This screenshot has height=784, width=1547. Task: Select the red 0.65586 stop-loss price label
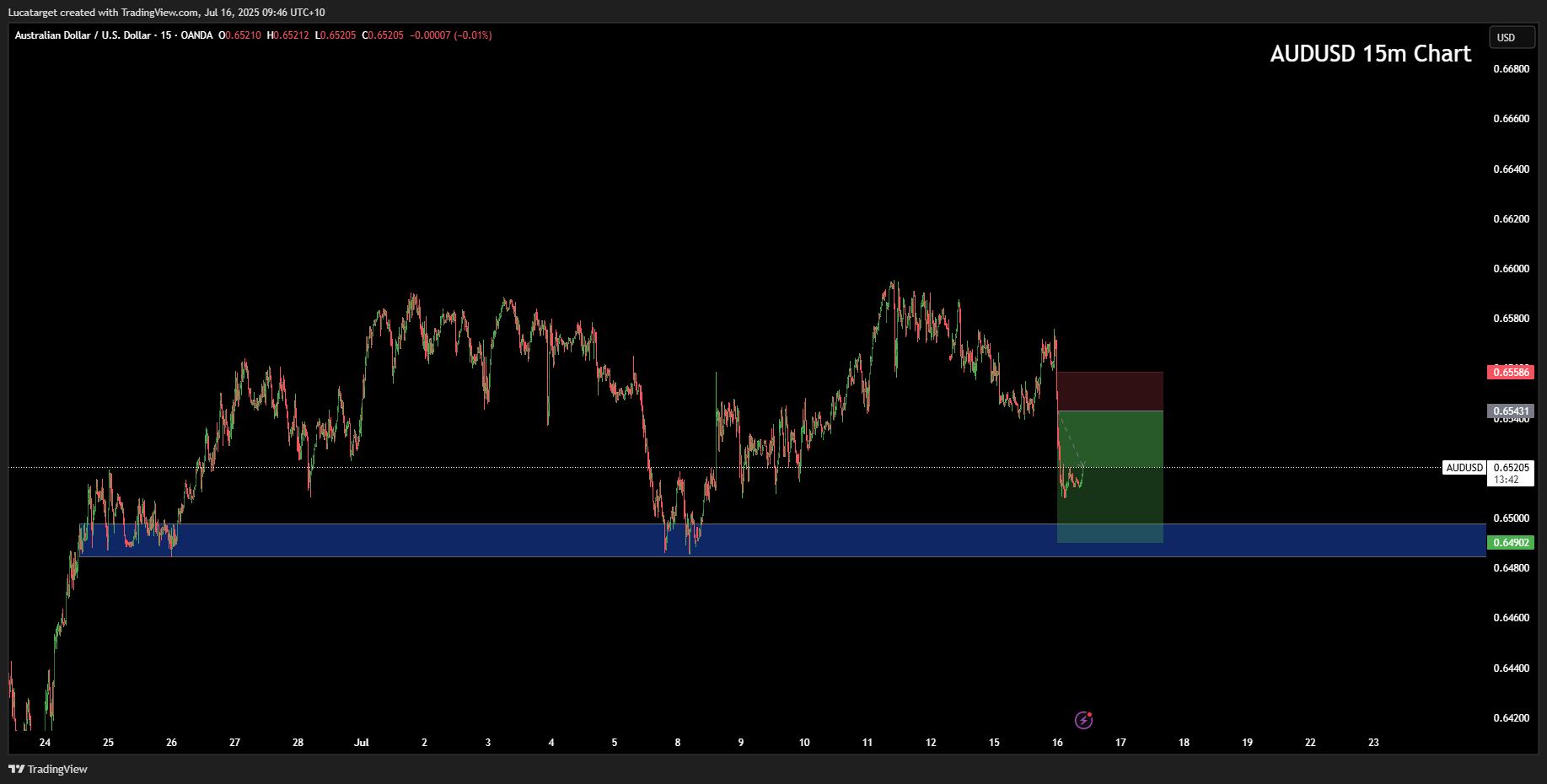point(1510,373)
